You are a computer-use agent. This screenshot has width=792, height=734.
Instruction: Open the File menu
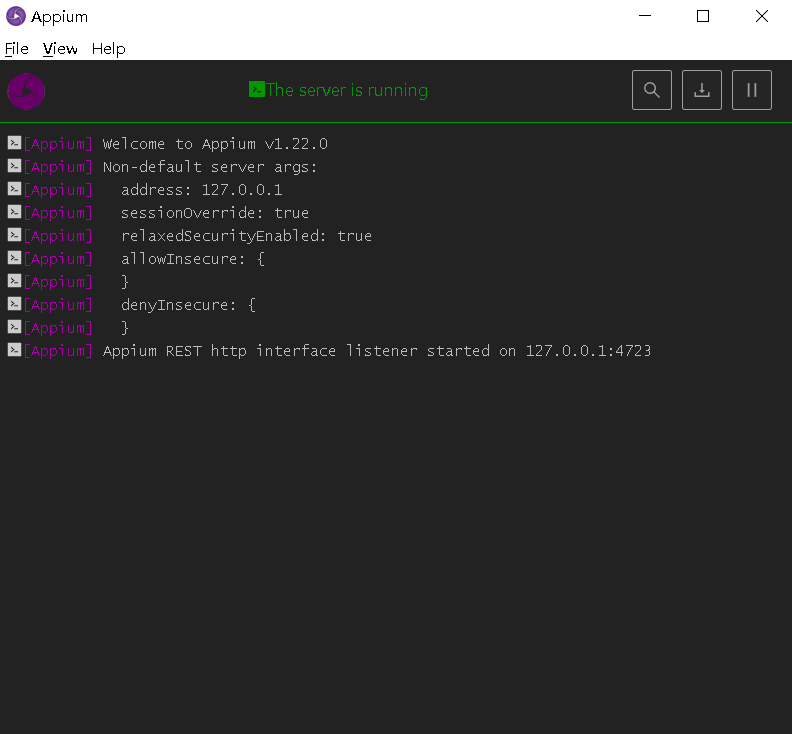pos(17,49)
